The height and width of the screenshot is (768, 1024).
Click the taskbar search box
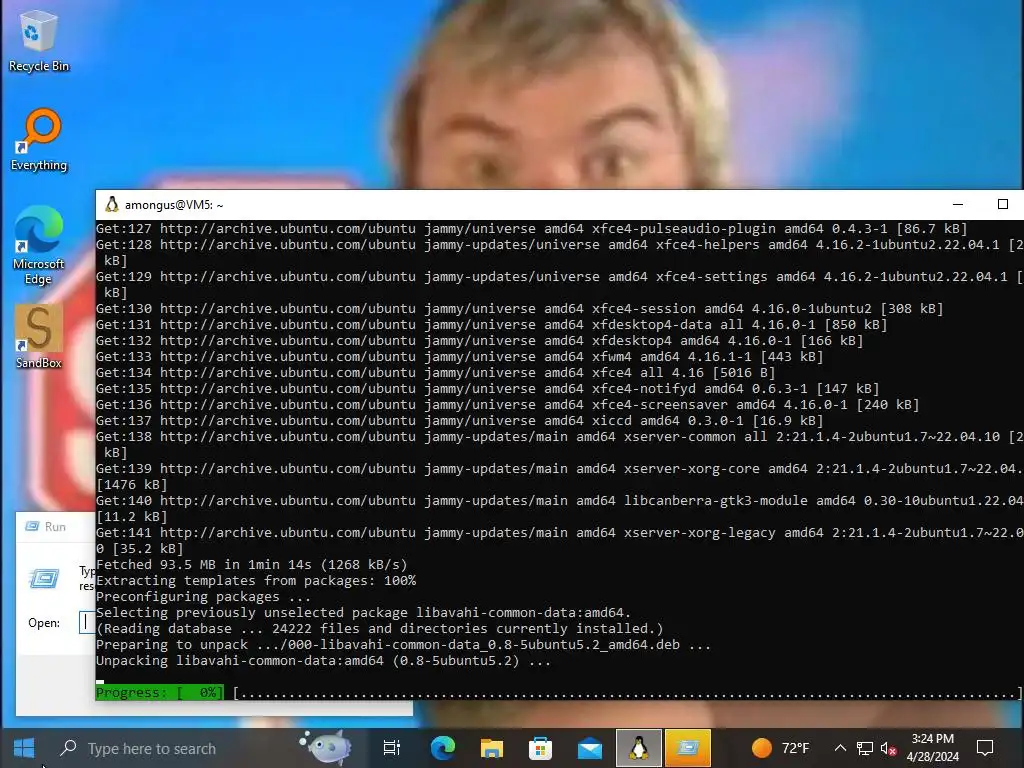click(x=202, y=748)
